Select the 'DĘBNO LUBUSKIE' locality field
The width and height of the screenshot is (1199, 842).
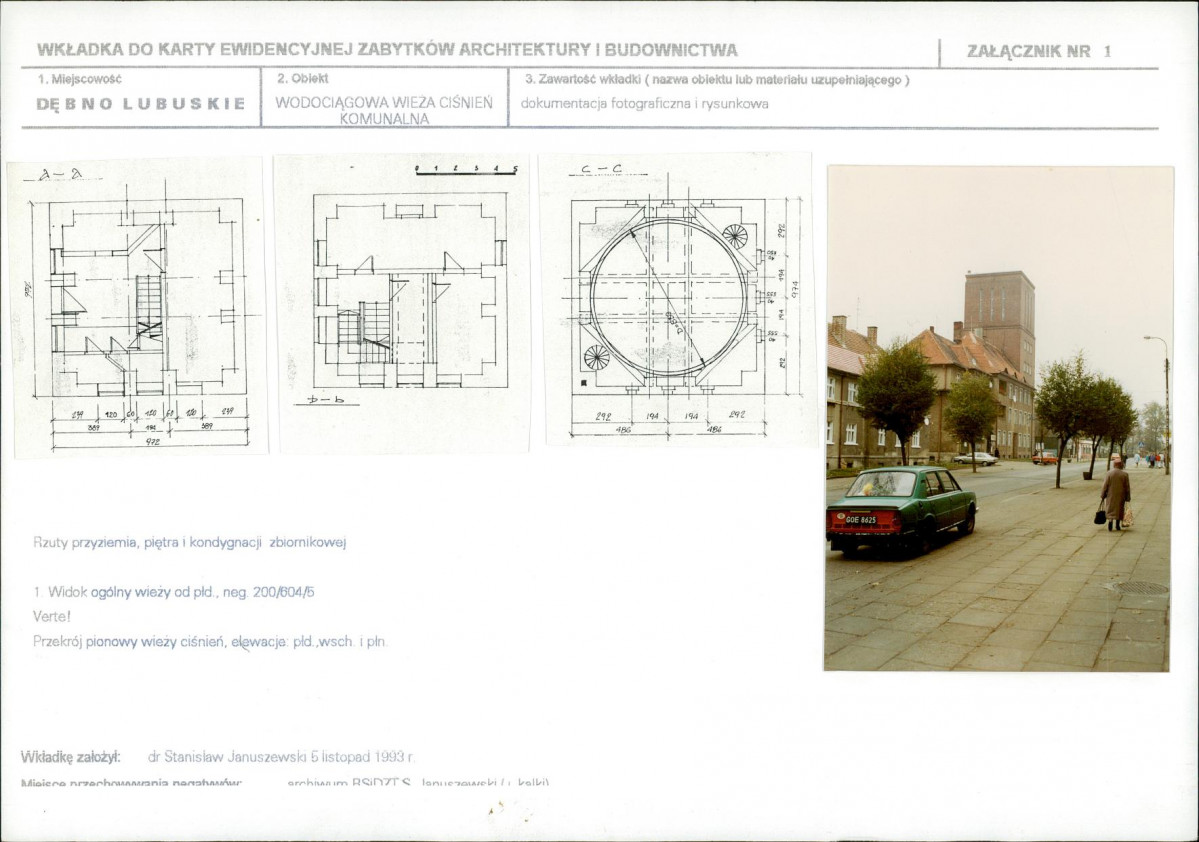pyautogui.click(x=141, y=103)
